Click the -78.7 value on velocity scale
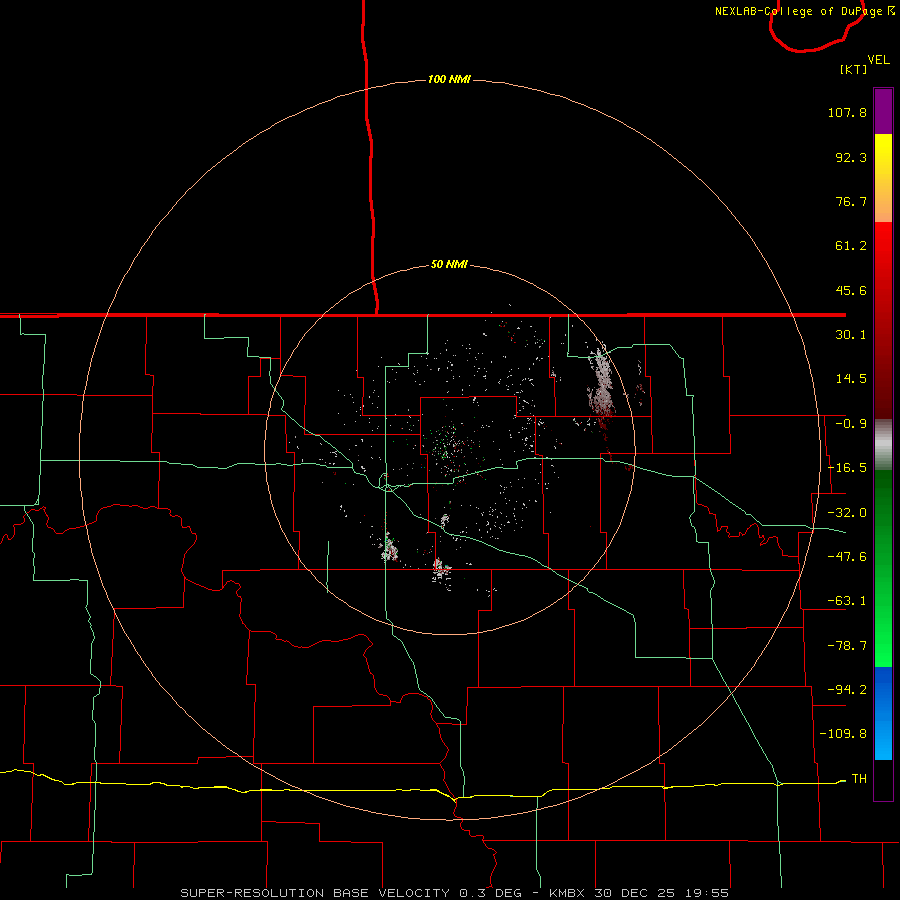The image size is (900, 900). pos(847,646)
